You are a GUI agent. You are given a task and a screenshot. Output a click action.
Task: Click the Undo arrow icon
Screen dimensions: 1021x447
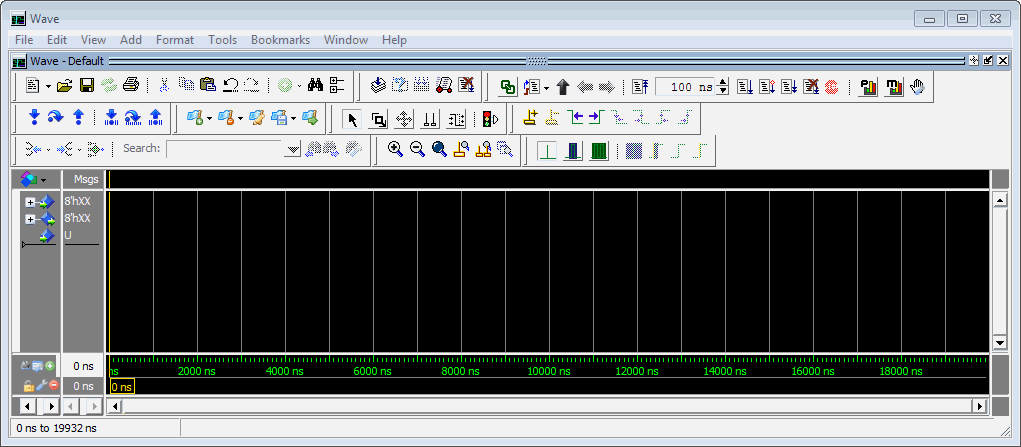coord(230,85)
